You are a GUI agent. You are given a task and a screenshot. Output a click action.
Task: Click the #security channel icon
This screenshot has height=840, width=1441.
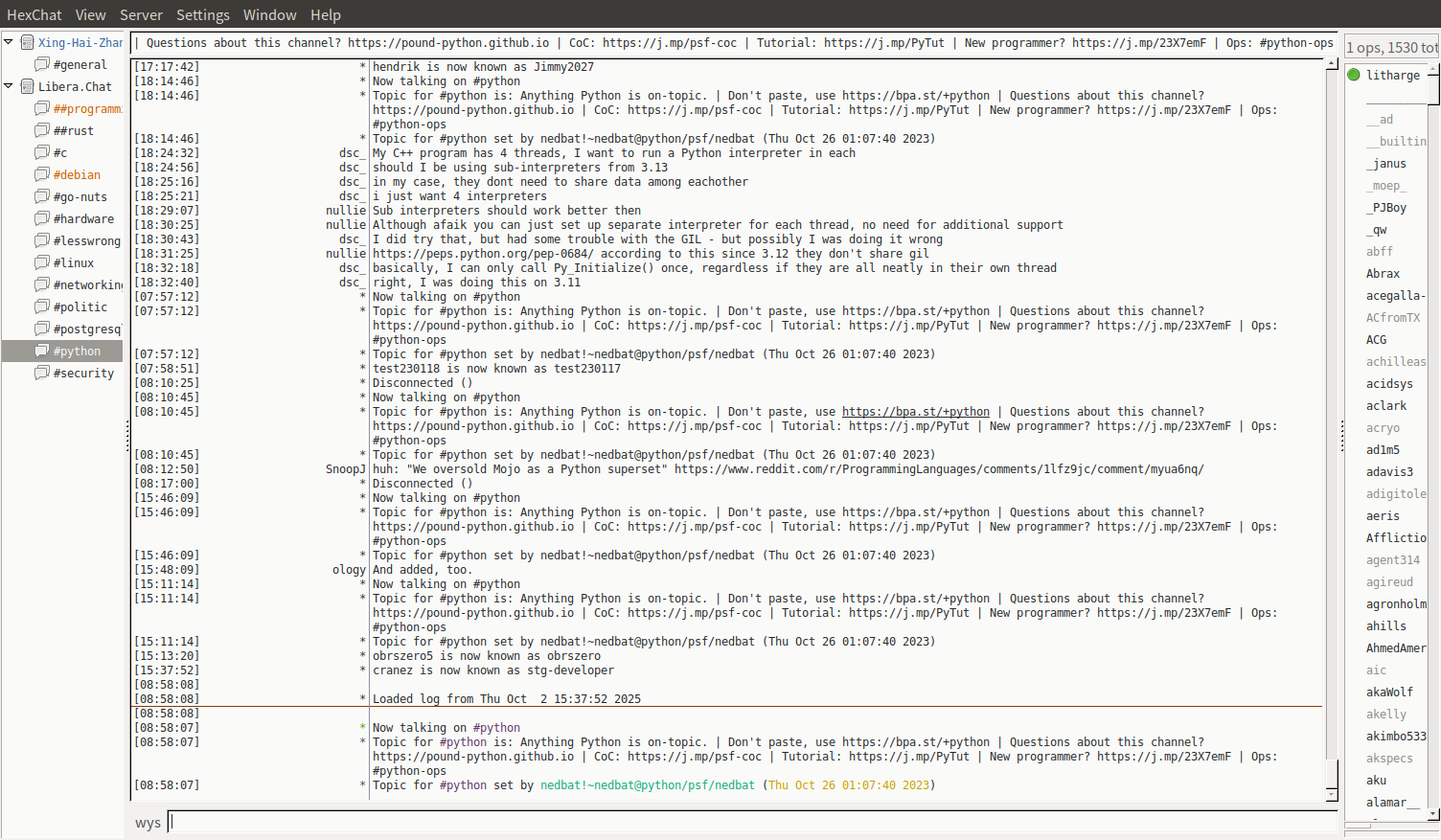click(42, 373)
